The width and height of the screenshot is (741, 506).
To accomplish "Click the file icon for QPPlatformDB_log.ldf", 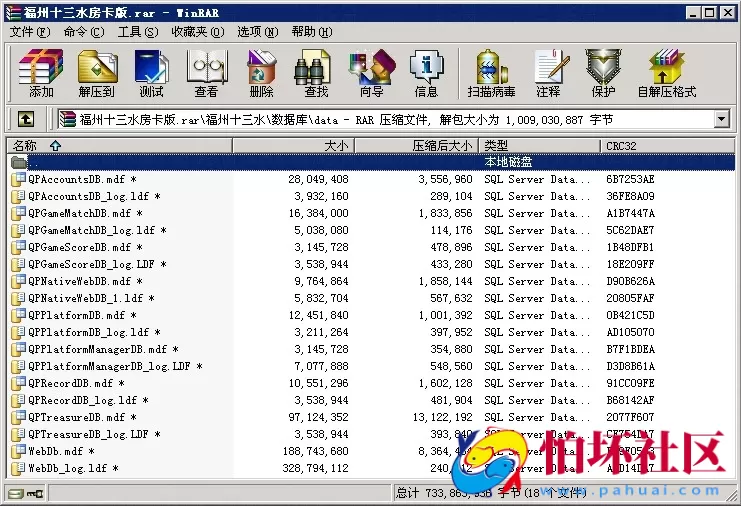I will (18, 332).
